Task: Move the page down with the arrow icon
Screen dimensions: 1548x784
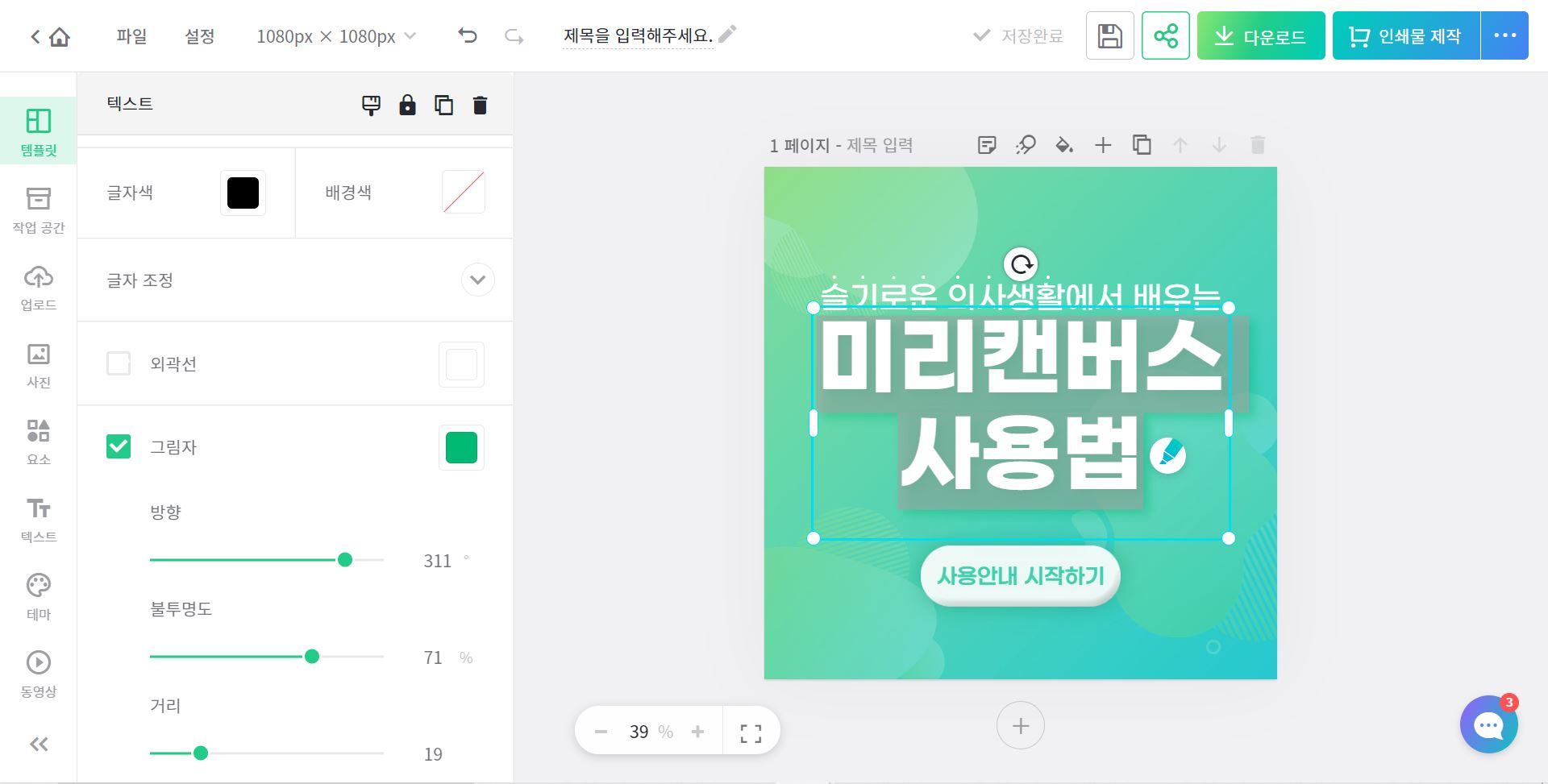Action: click(x=1219, y=145)
